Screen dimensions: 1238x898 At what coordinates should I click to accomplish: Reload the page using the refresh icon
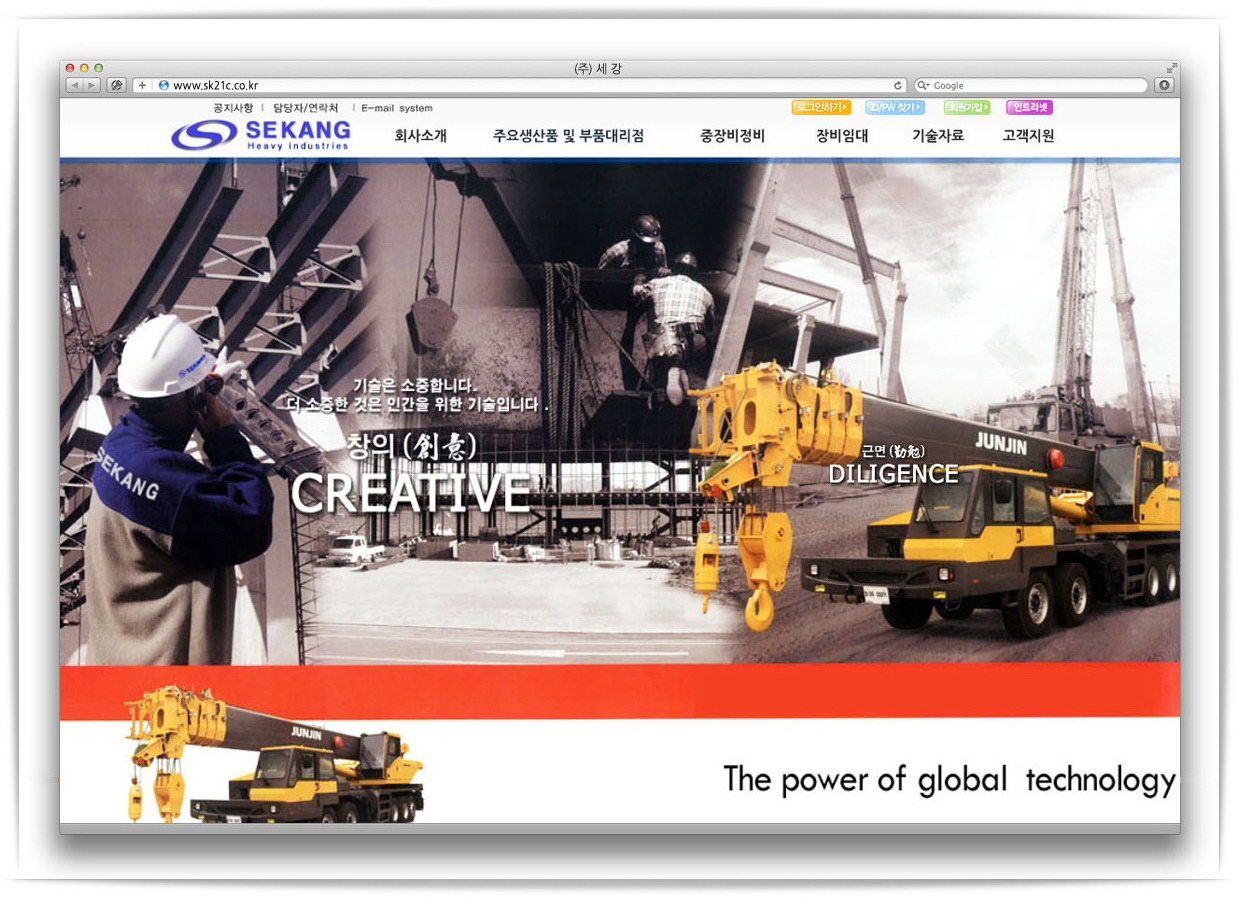[x=898, y=86]
